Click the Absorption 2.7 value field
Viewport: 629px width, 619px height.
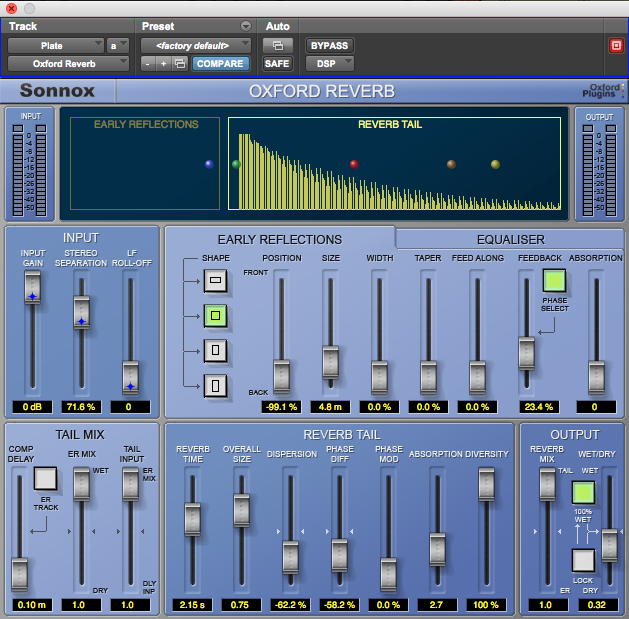437,605
